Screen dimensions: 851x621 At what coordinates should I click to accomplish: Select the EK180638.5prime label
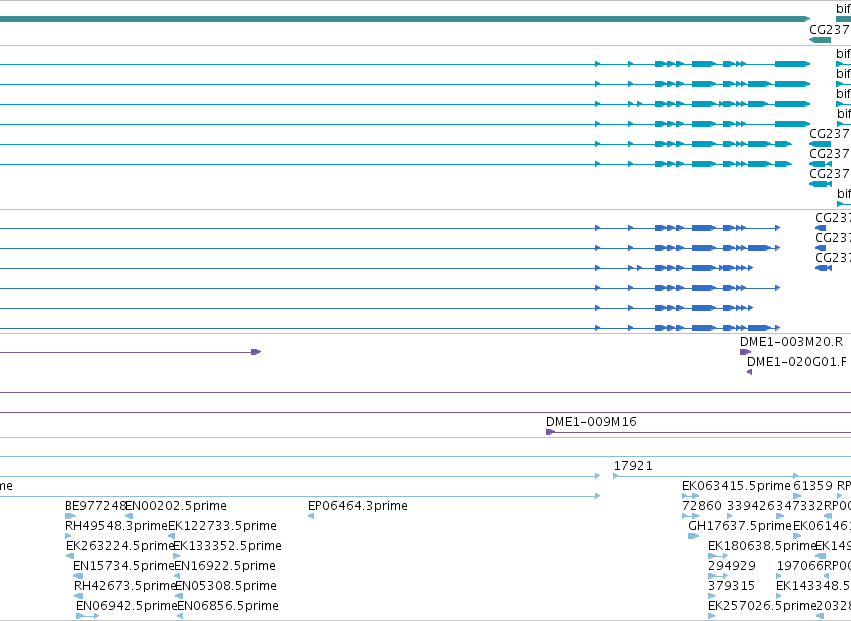762,546
